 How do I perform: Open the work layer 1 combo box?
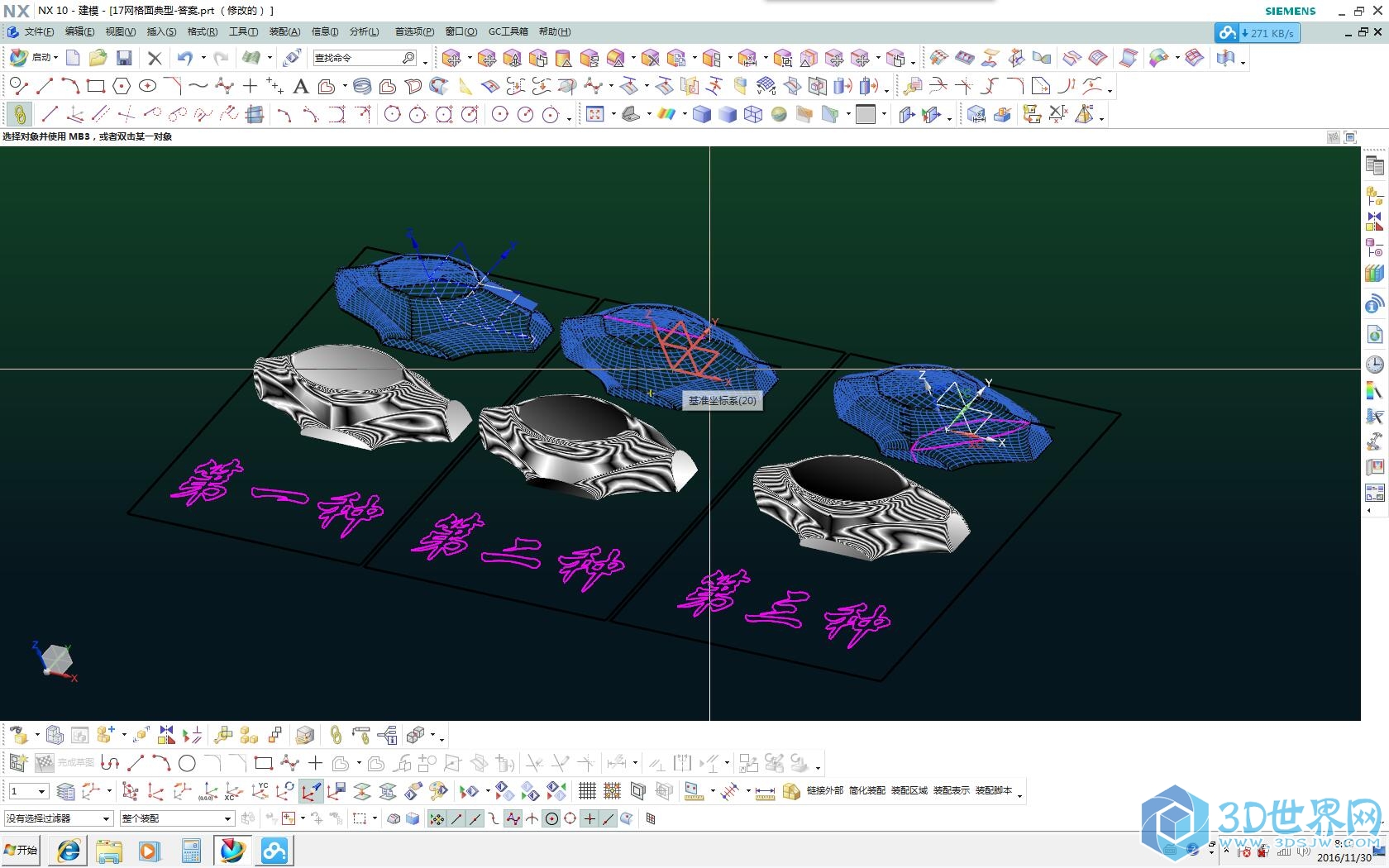(28, 791)
